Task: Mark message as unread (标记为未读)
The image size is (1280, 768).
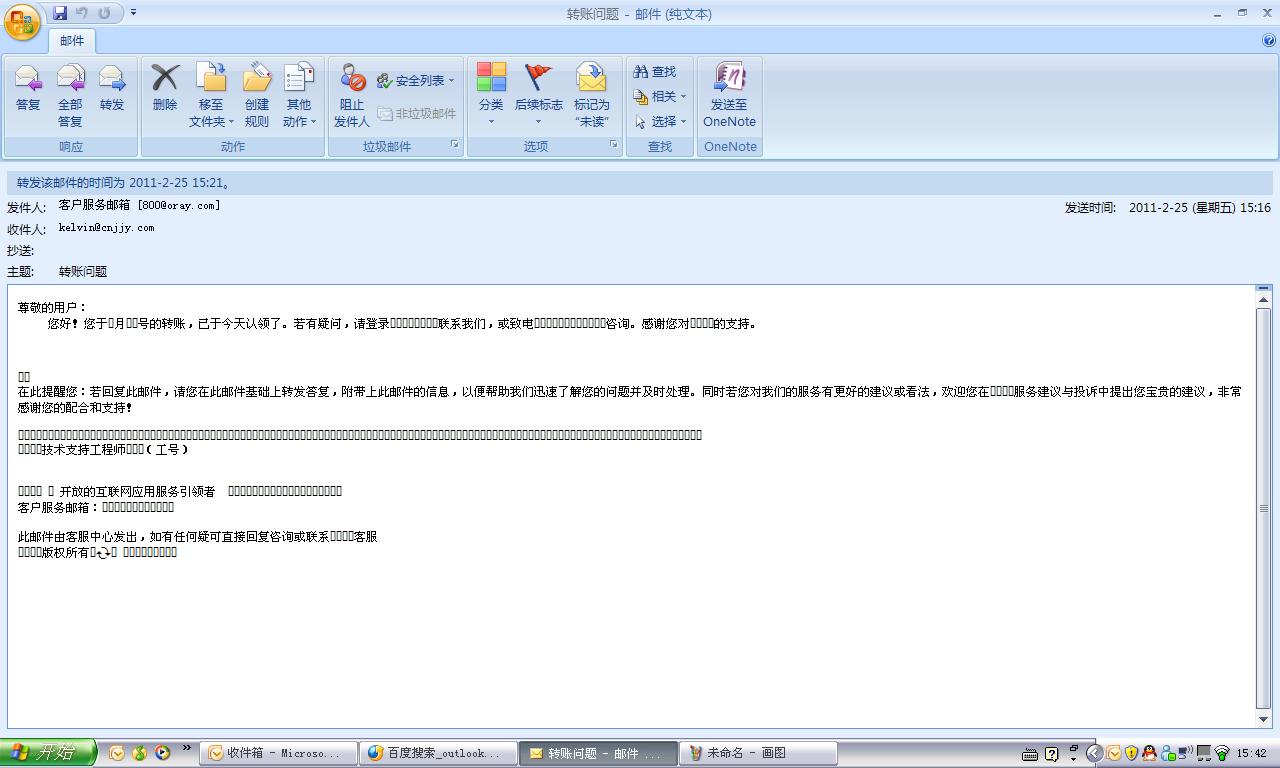Action: click(591, 96)
